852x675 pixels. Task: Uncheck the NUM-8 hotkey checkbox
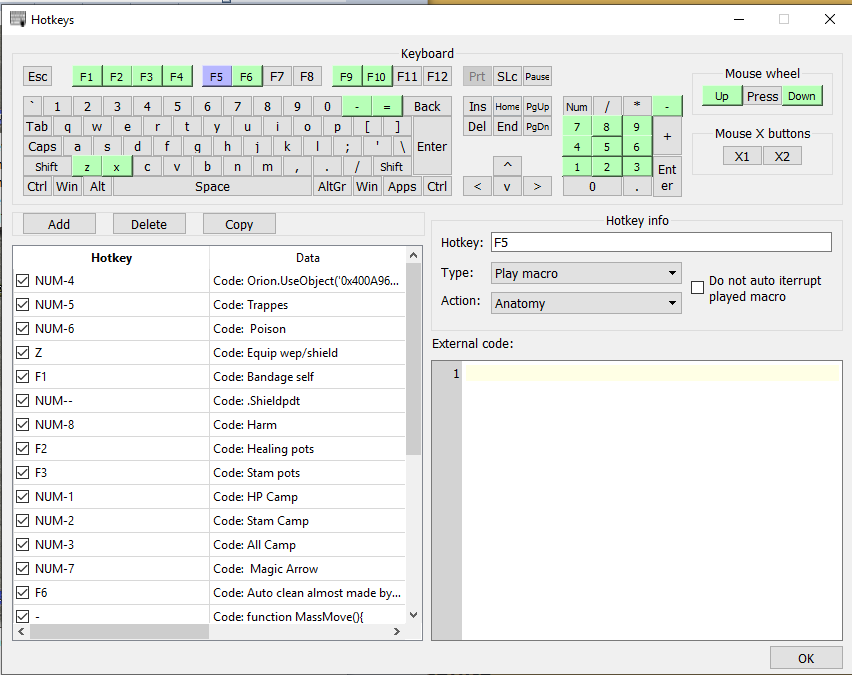pyautogui.click(x=22, y=424)
